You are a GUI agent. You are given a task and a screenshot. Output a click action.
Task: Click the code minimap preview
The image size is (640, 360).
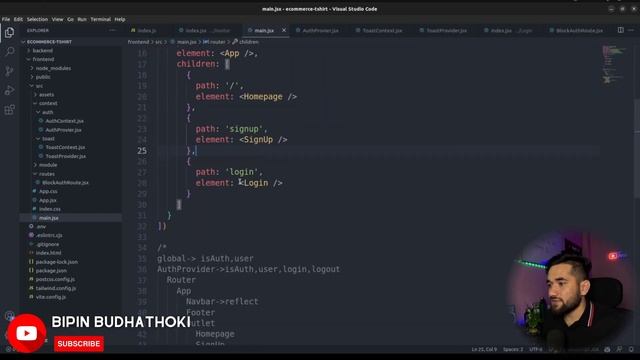pyautogui.click(x=614, y=65)
